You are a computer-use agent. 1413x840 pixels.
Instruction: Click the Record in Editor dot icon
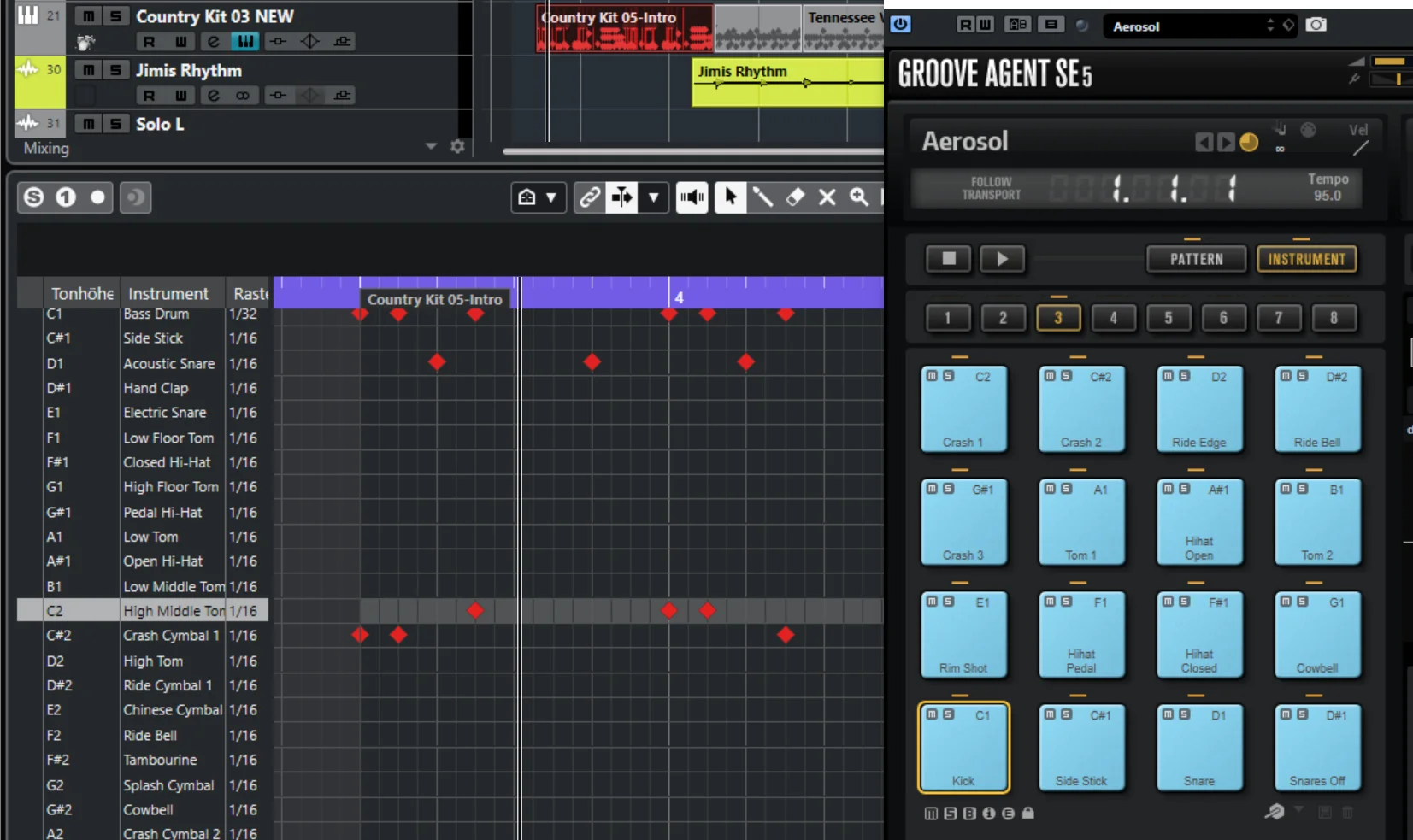point(97,197)
